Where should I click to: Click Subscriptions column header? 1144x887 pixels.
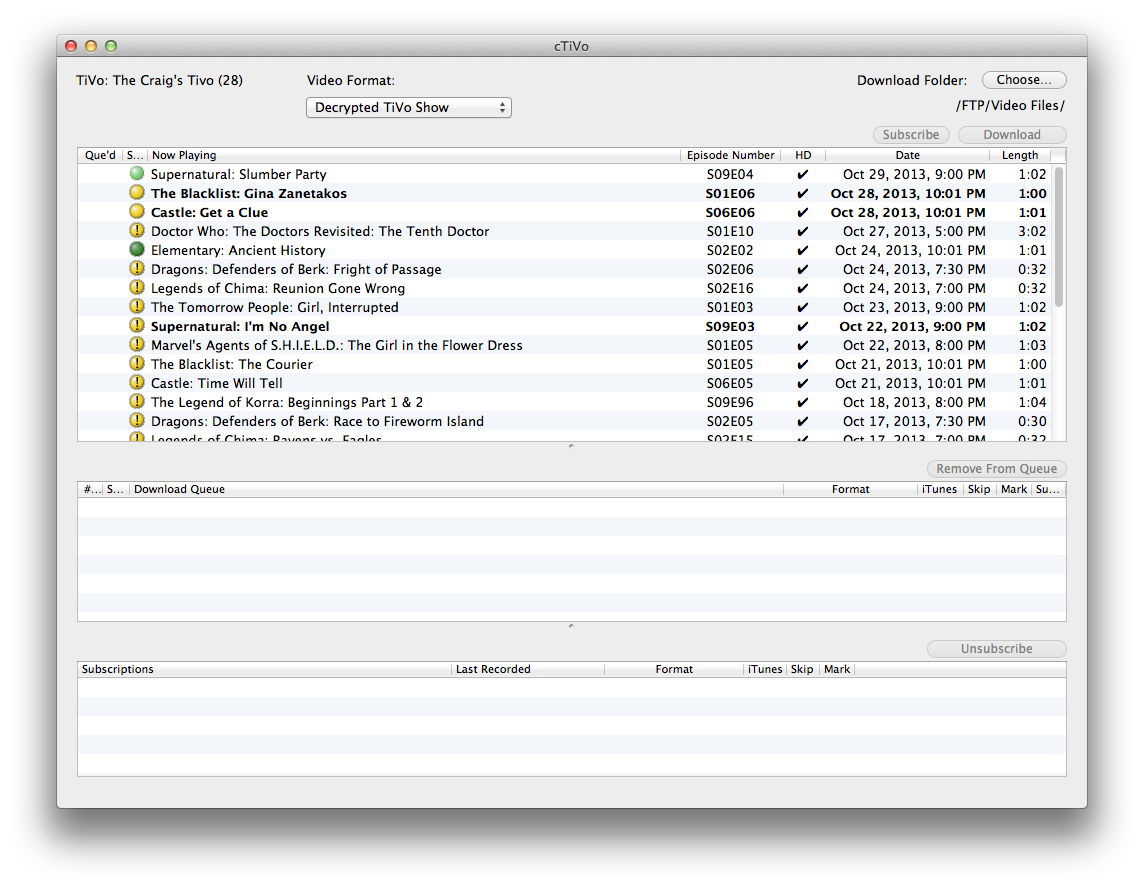coord(264,670)
